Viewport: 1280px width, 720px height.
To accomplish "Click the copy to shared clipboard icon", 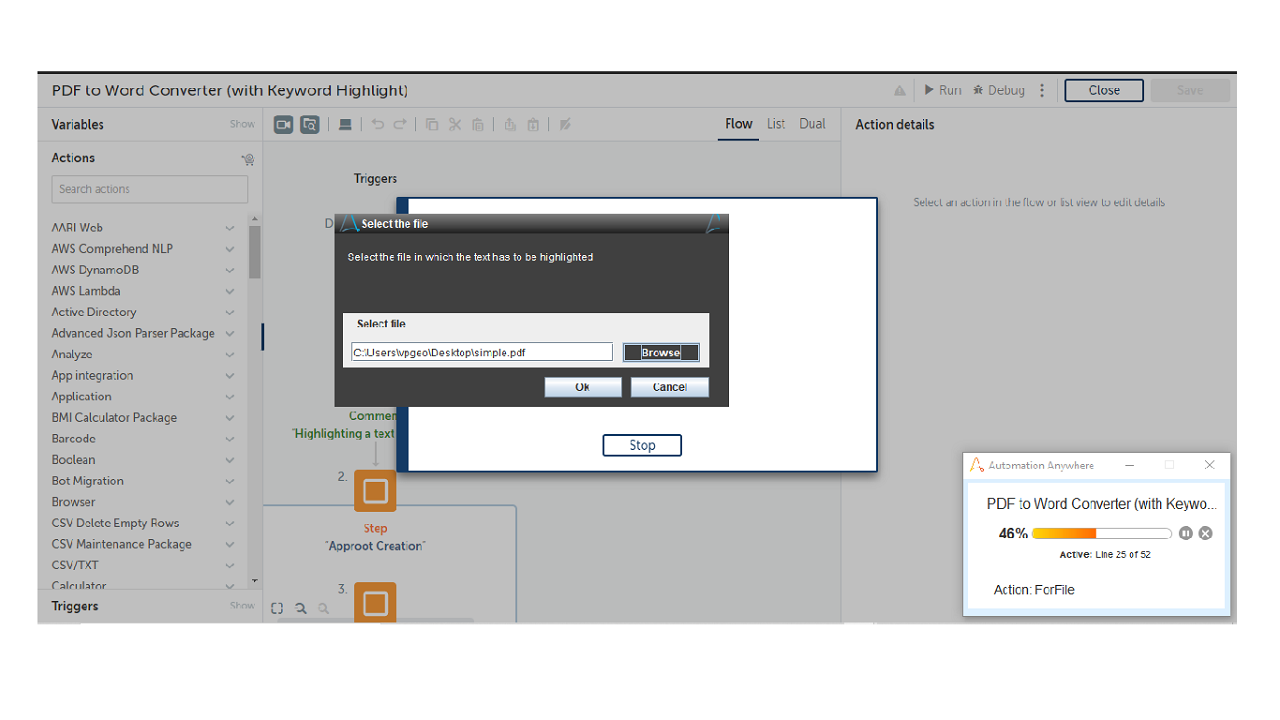I will click(x=510, y=124).
